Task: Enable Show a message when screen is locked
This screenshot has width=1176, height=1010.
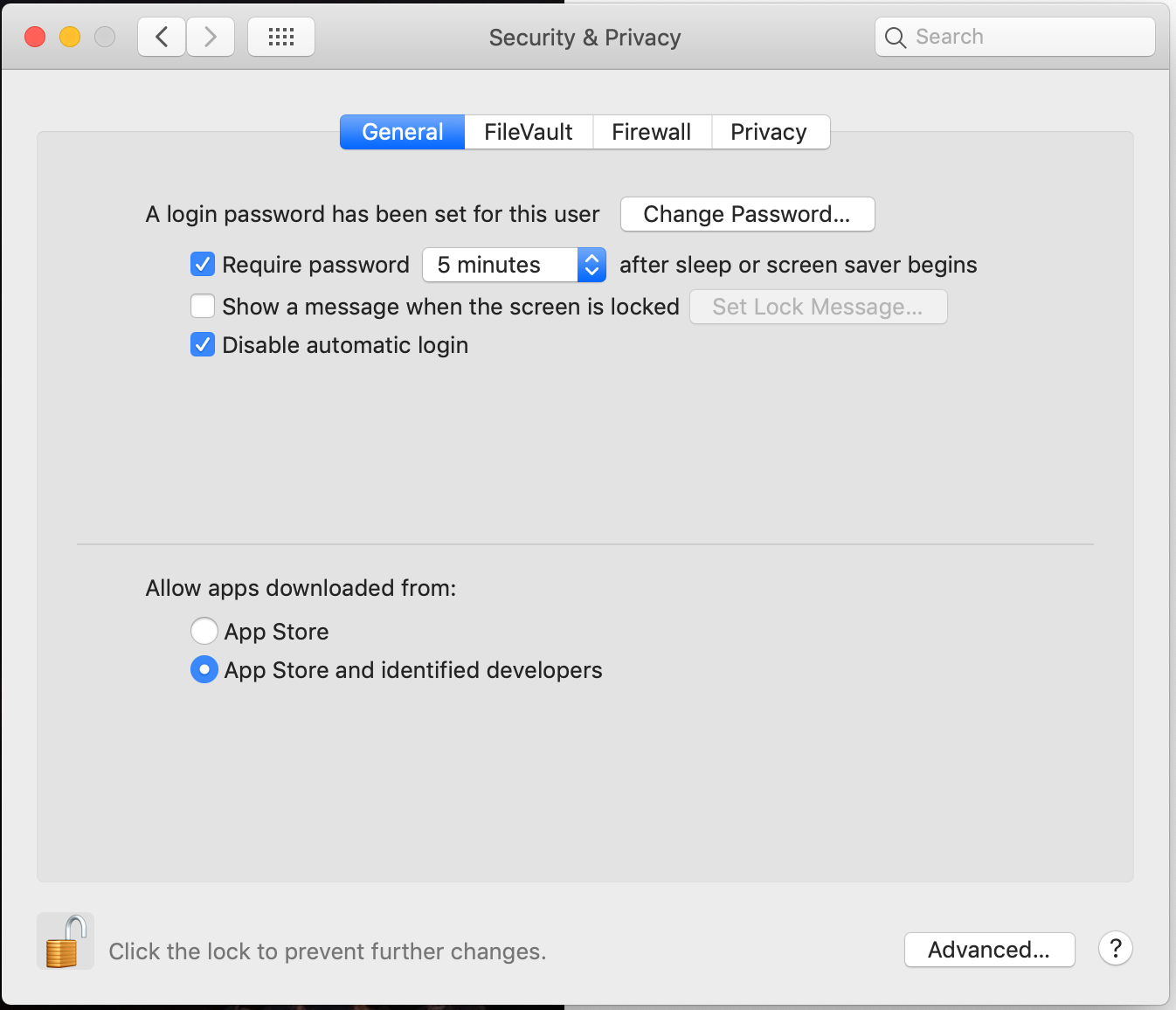Action: point(203,307)
